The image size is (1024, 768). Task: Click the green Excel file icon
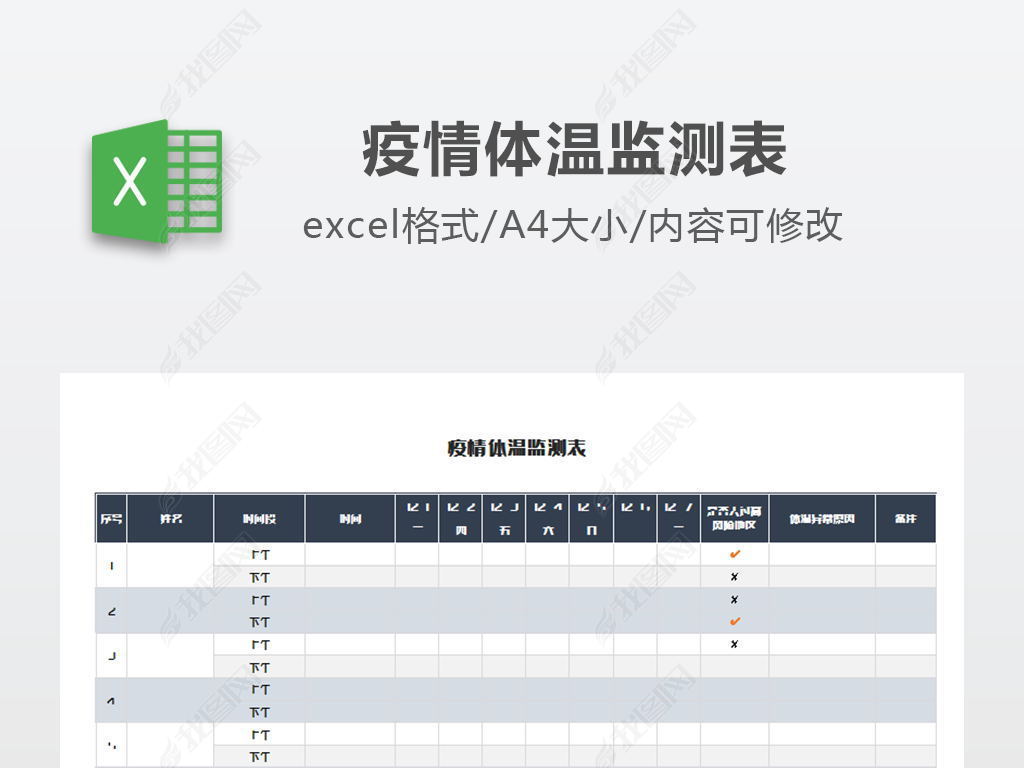157,182
